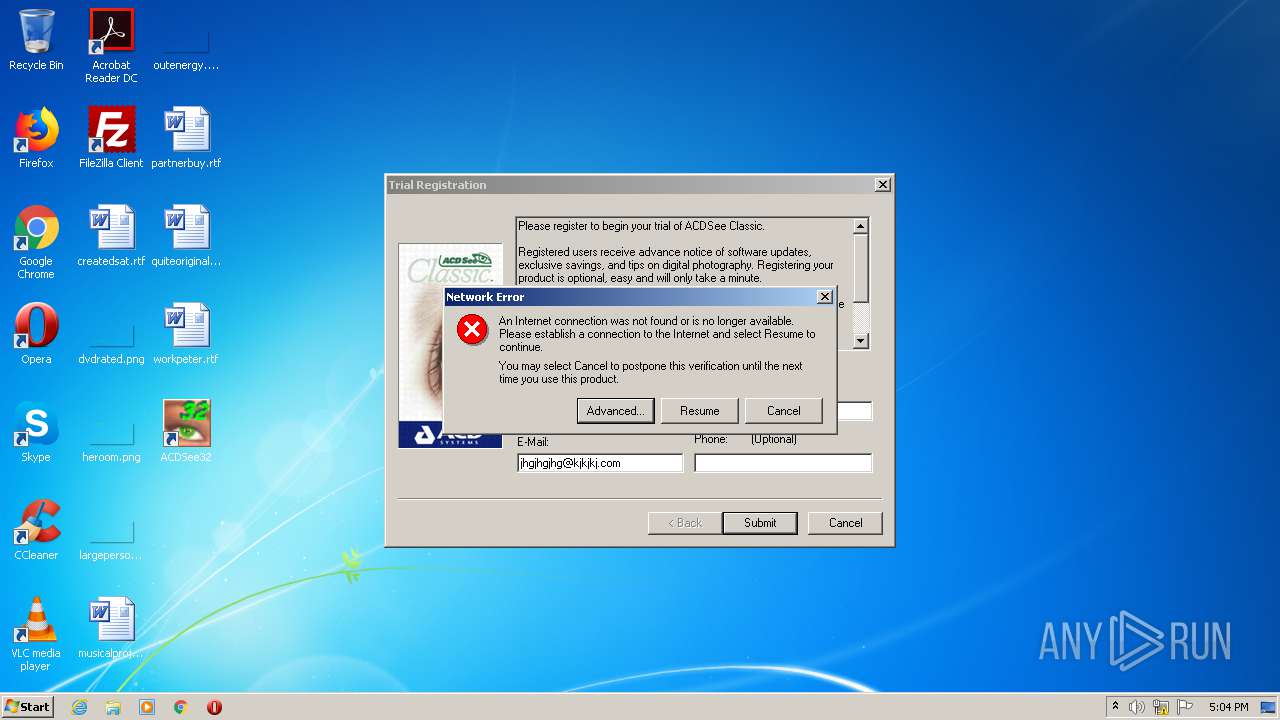Screen dimensions: 1280x720
Task: Open Action Center flag tray icon
Action: pos(1185,707)
